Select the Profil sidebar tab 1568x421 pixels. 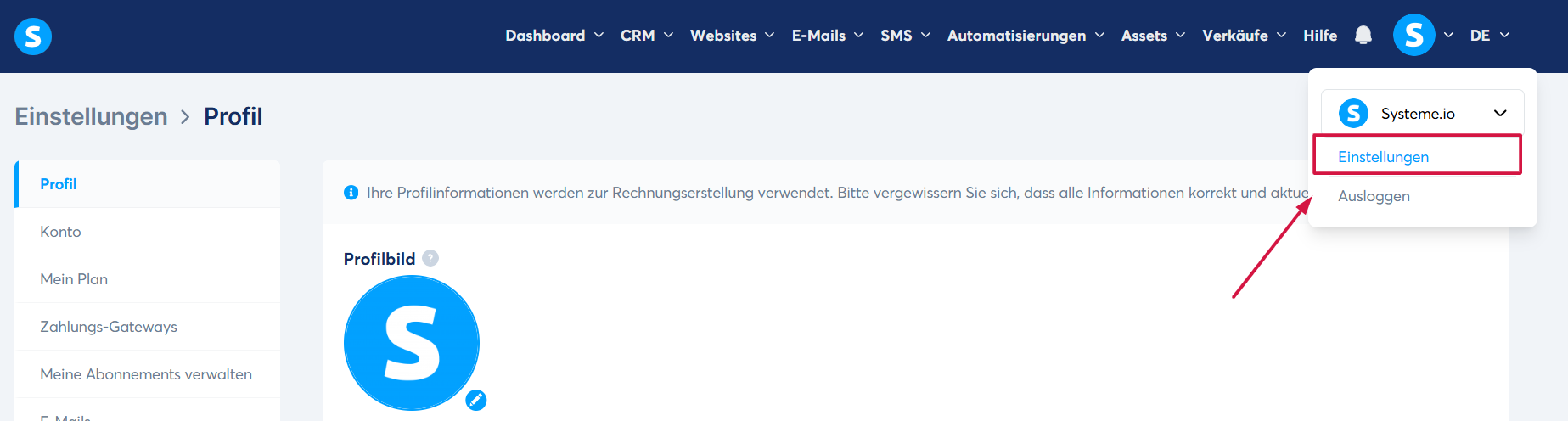click(x=148, y=184)
